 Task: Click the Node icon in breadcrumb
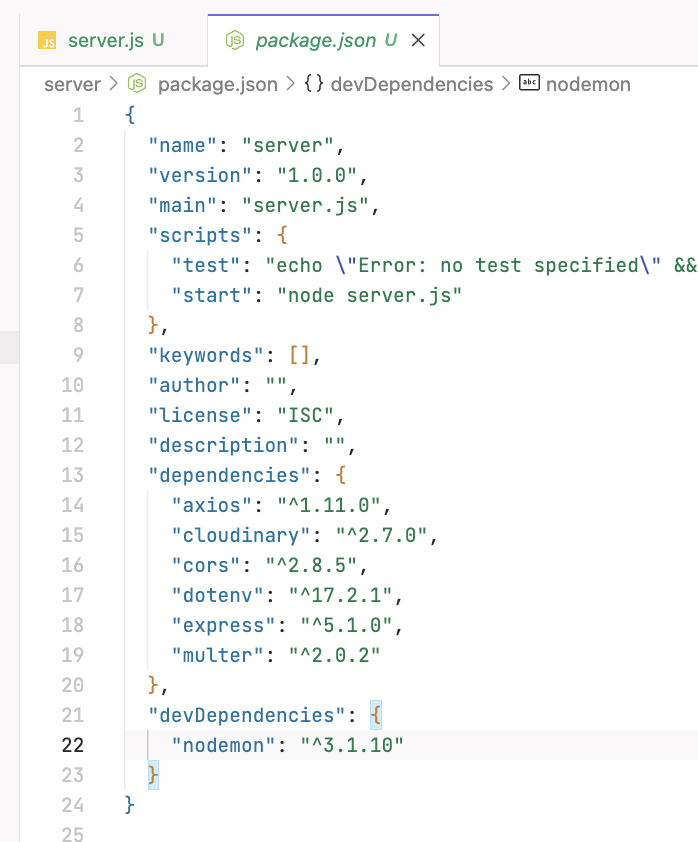click(137, 84)
